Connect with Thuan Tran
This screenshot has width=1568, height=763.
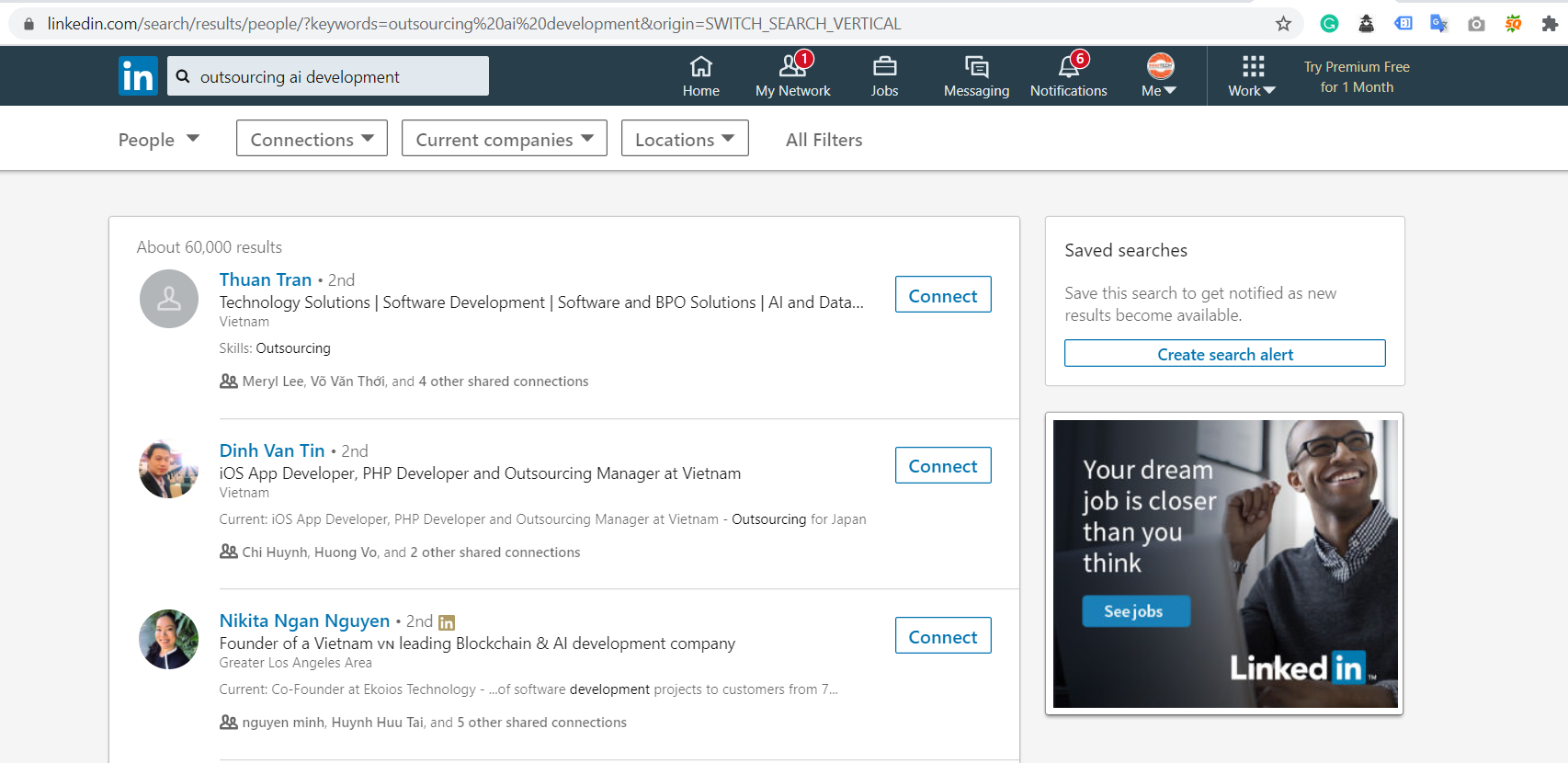point(943,295)
